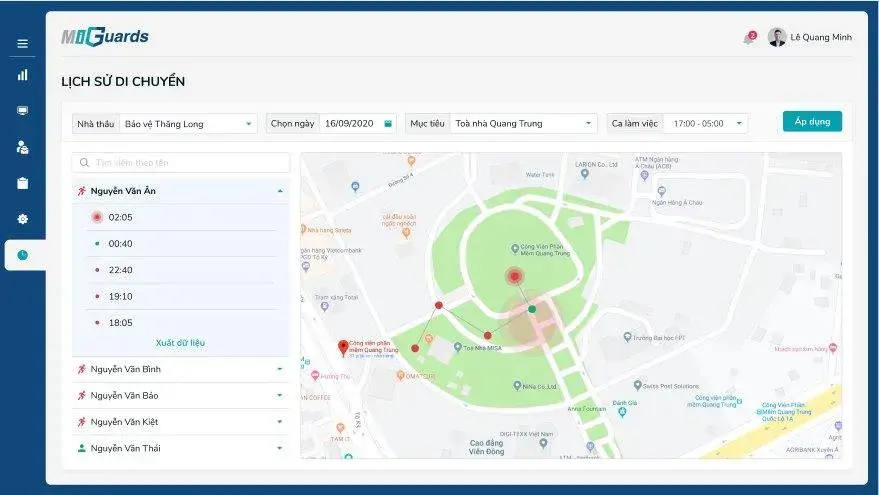879x495 pixels.
Task: Open the settings gear sidebar icon
Action: pyautogui.click(x=22, y=219)
